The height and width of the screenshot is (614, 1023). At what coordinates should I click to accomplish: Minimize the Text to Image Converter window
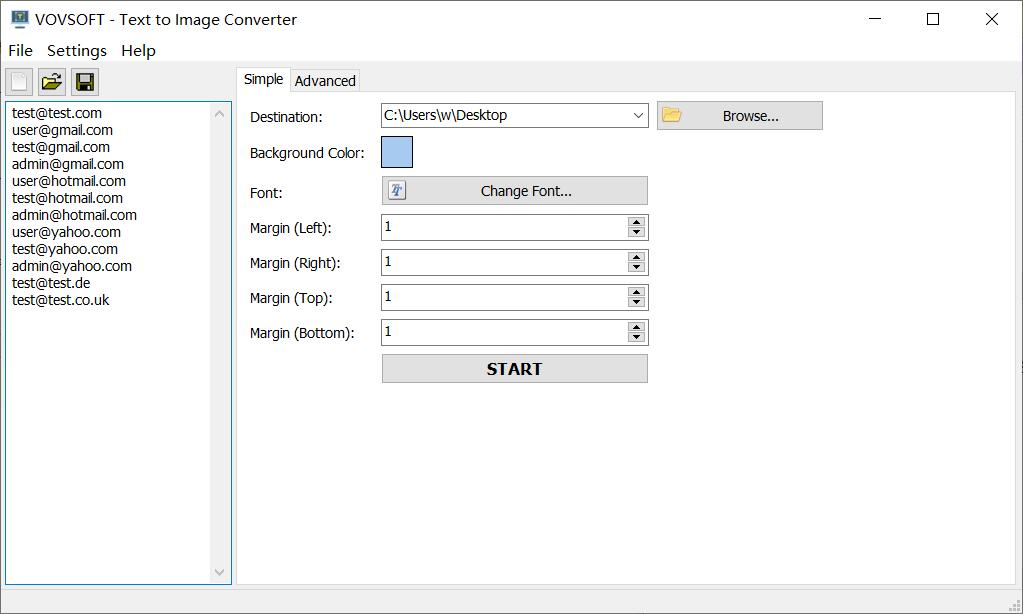pyautogui.click(x=875, y=19)
